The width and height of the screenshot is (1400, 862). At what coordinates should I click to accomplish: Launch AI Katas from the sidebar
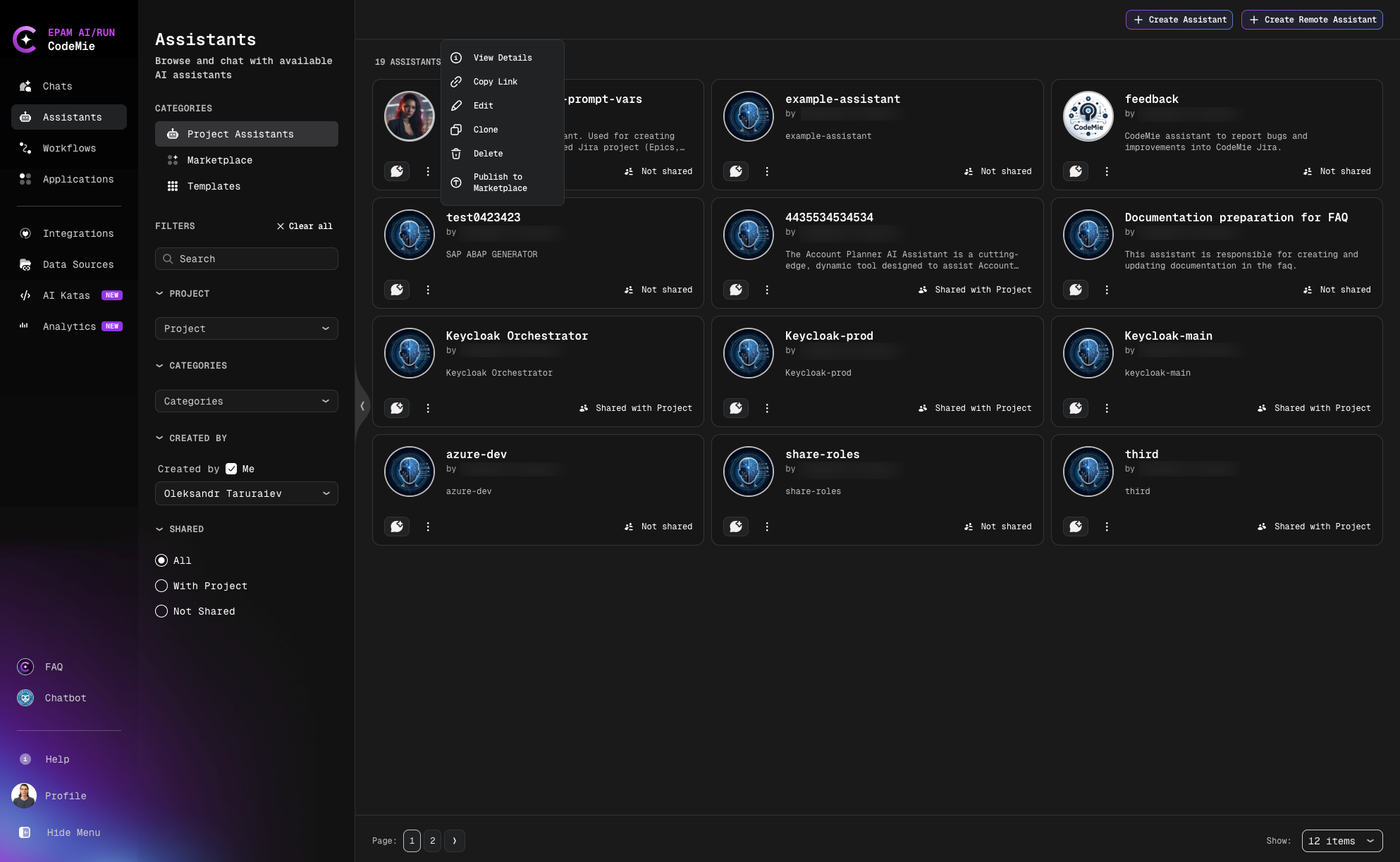66,295
